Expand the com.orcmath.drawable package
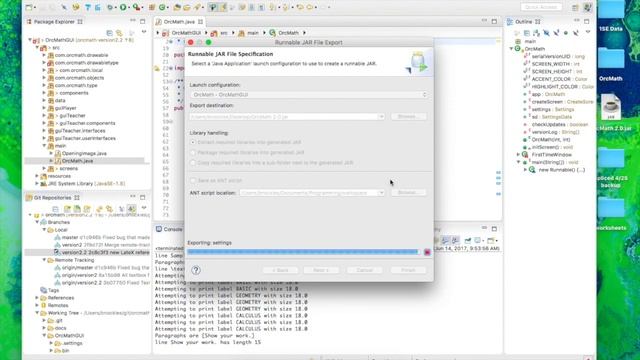640x360 pixels. point(44,55)
